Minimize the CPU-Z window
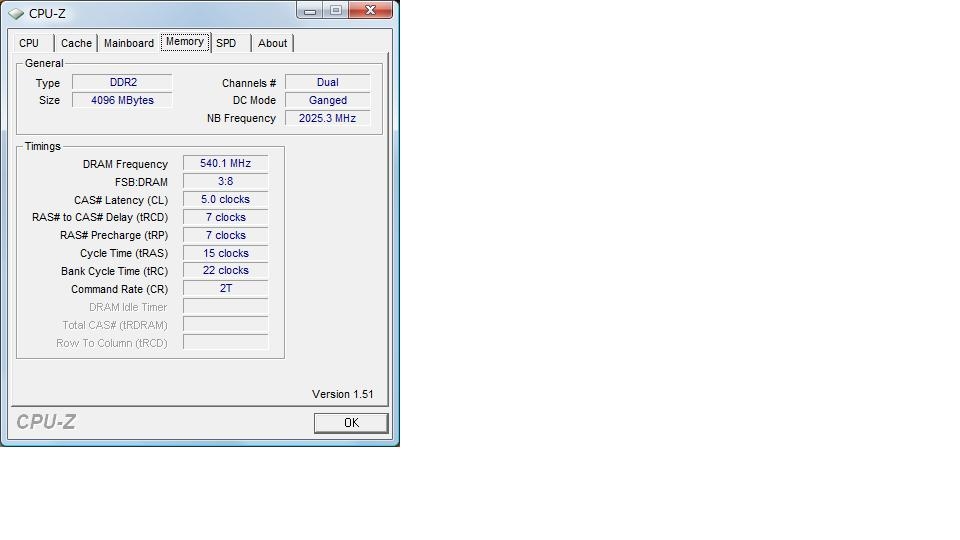Viewport: 960px width, 540px height. 310,10
